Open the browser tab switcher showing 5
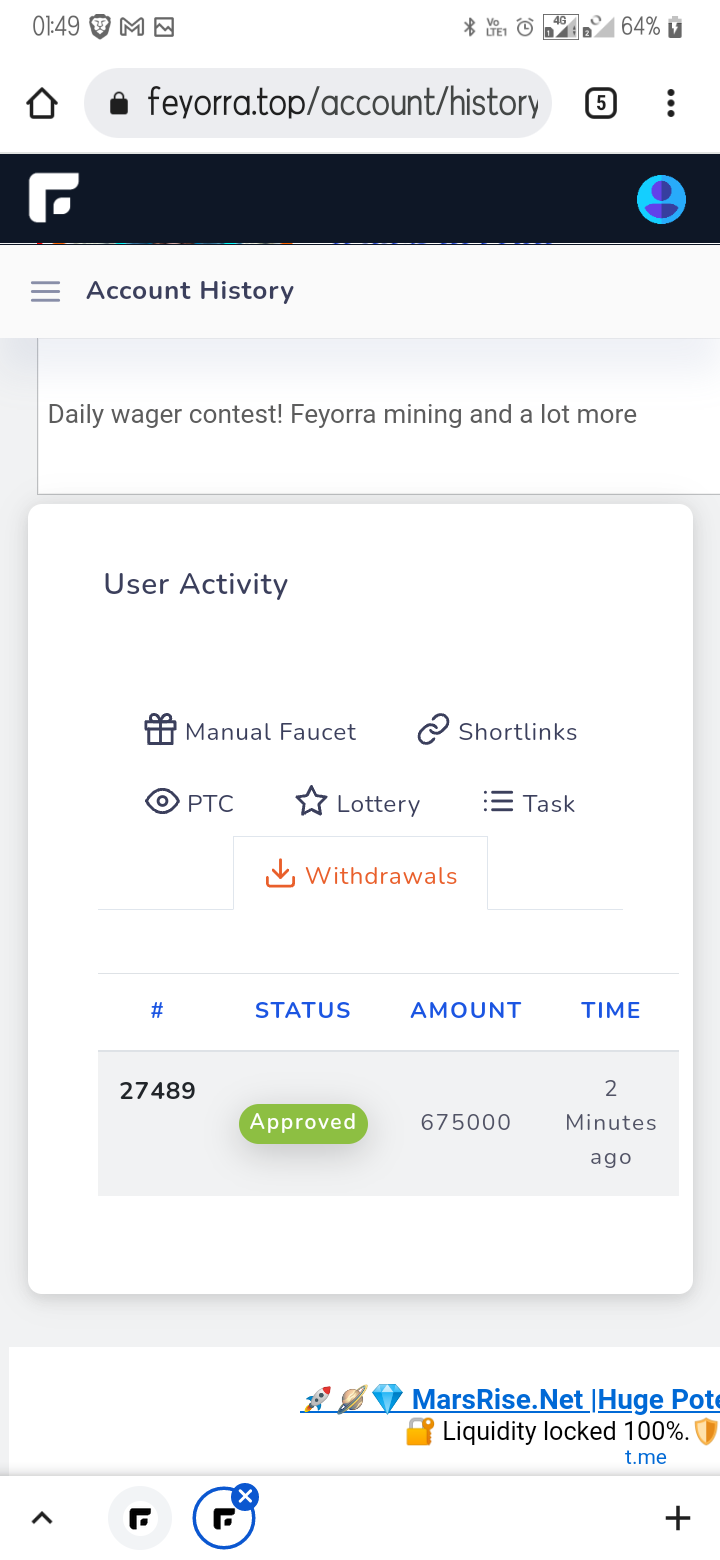 (600, 103)
